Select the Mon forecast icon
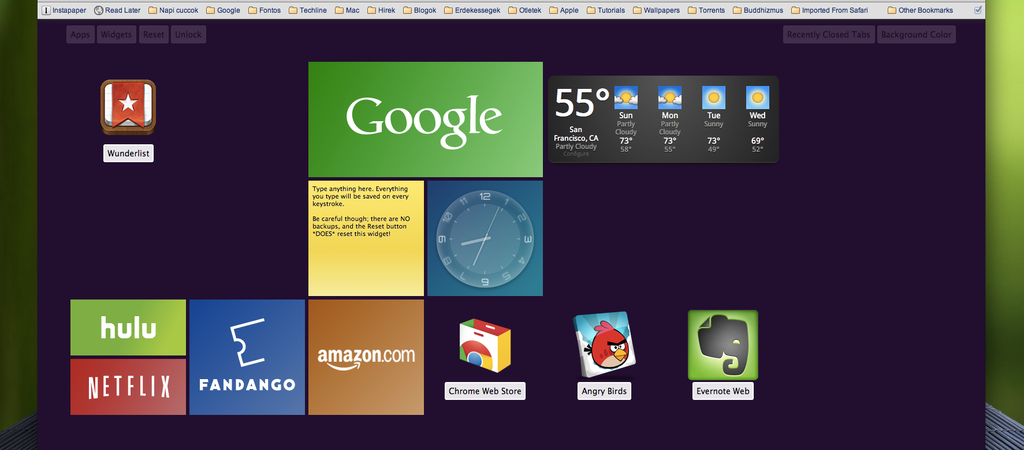 pyautogui.click(x=669, y=98)
